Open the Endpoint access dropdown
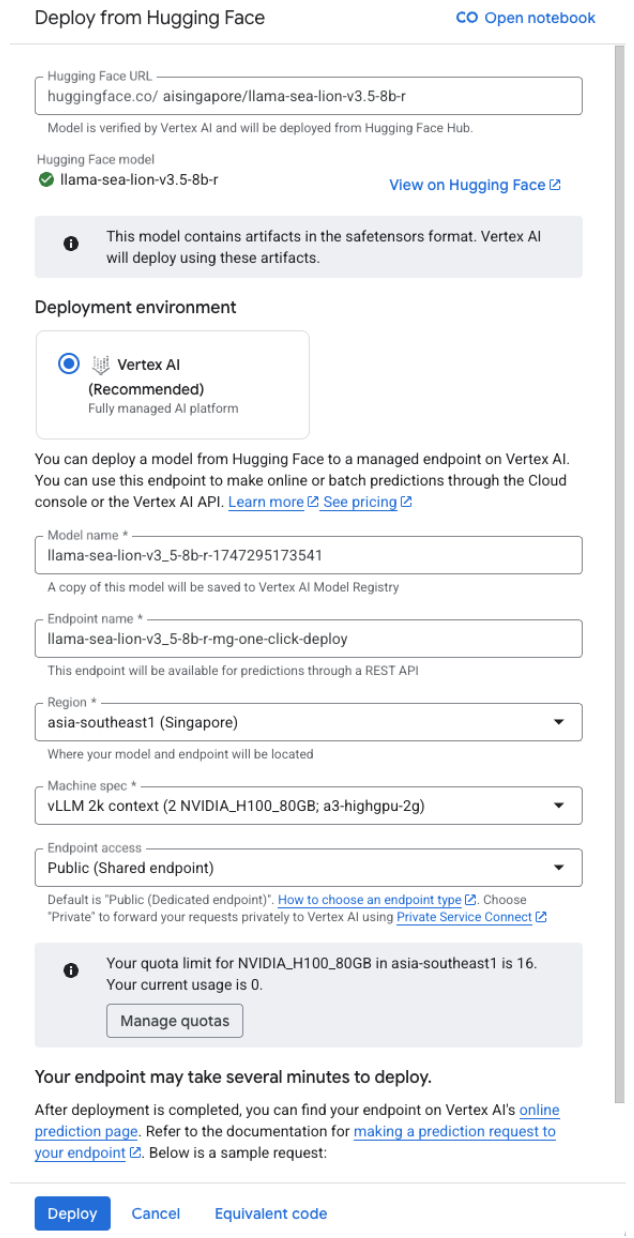Viewport: 634px width, 1238px height. (559, 867)
